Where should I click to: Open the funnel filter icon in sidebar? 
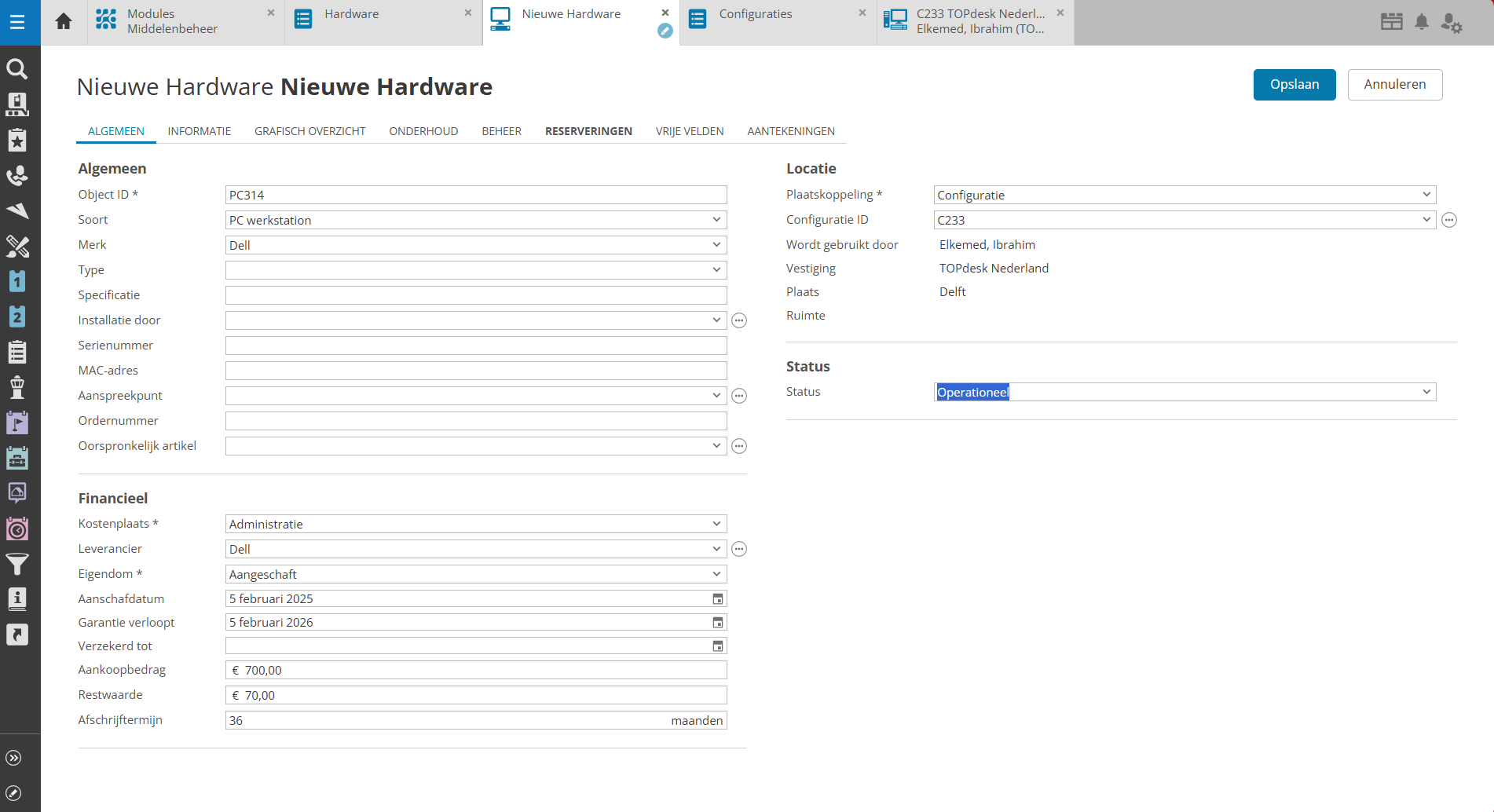click(x=17, y=564)
